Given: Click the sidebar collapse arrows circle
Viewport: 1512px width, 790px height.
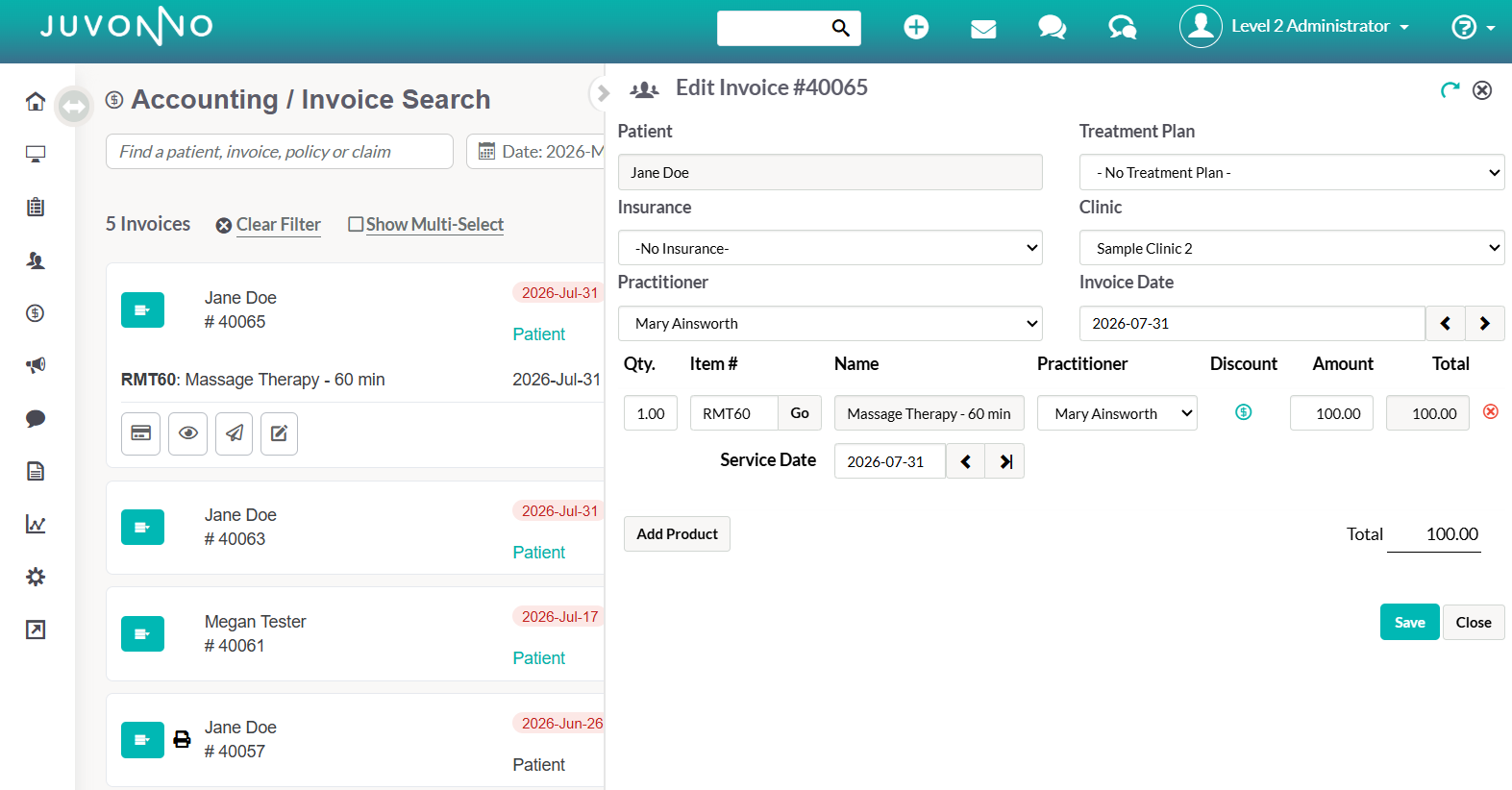Looking at the screenshot, I should click(x=74, y=106).
